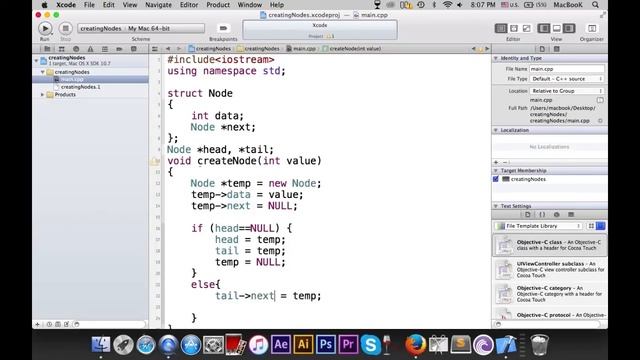The width and height of the screenshot is (640, 360).
Task: Toggle the Utilities pane view button
Action: 569,28
